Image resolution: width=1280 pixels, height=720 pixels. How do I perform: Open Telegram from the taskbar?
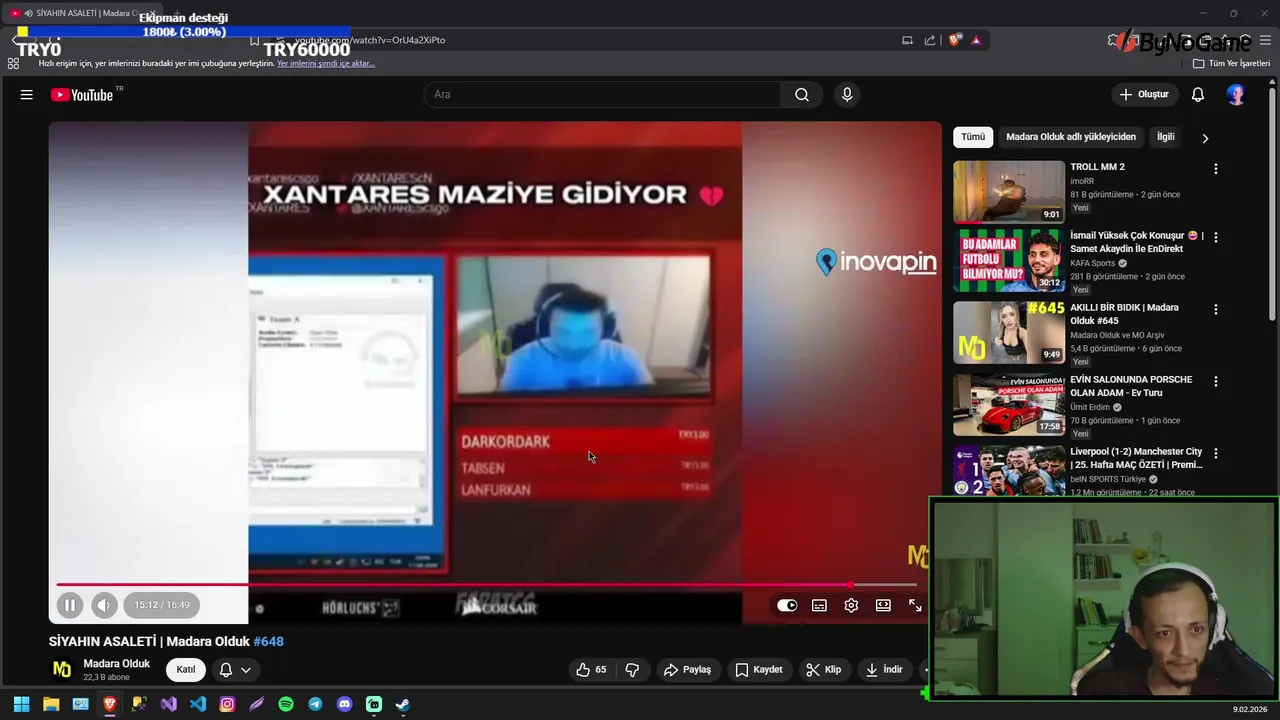click(315, 704)
